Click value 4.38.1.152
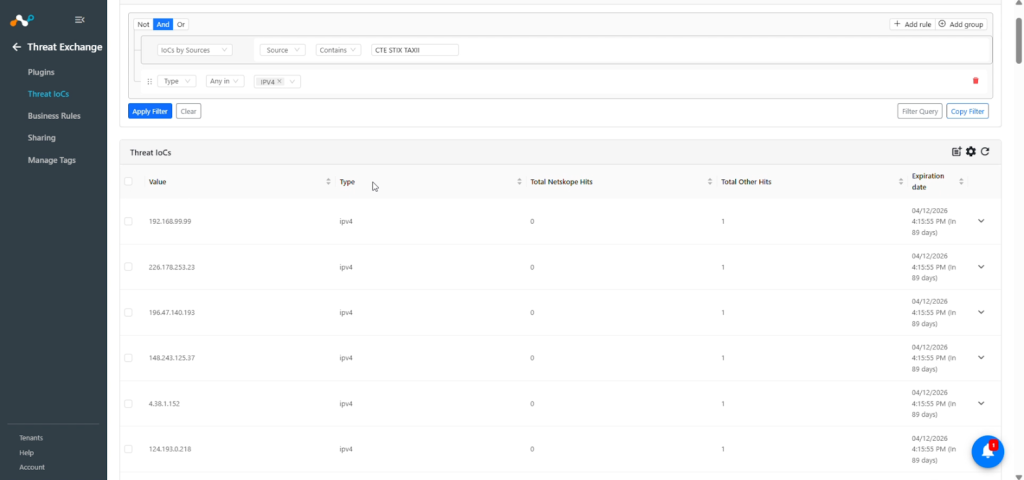The height and width of the screenshot is (480, 1024). click(164, 404)
